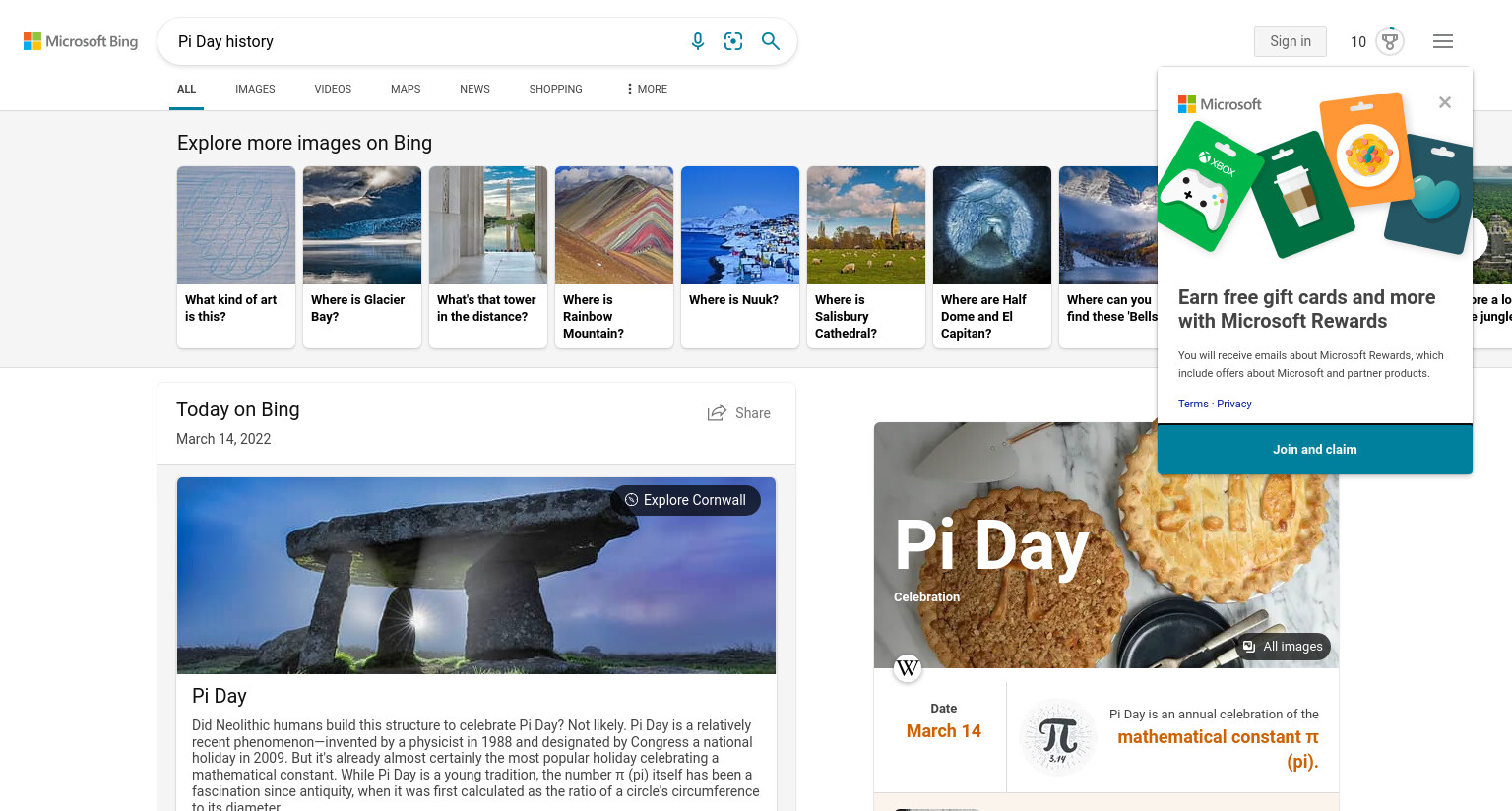Open the Wikipedia W icon on Pi Day card
The image size is (1512, 811).
908,668
